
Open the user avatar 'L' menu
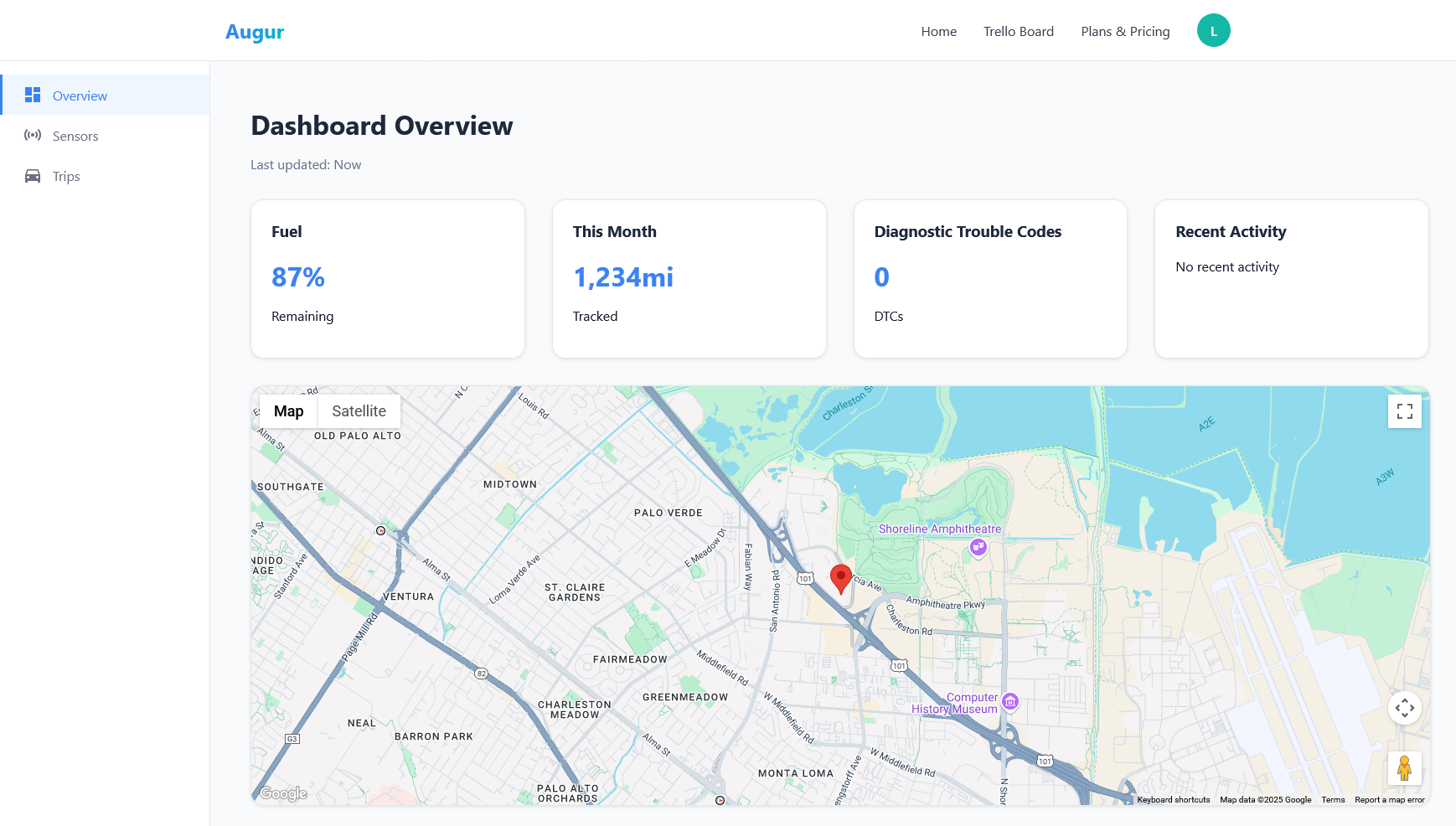pos(1213,31)
